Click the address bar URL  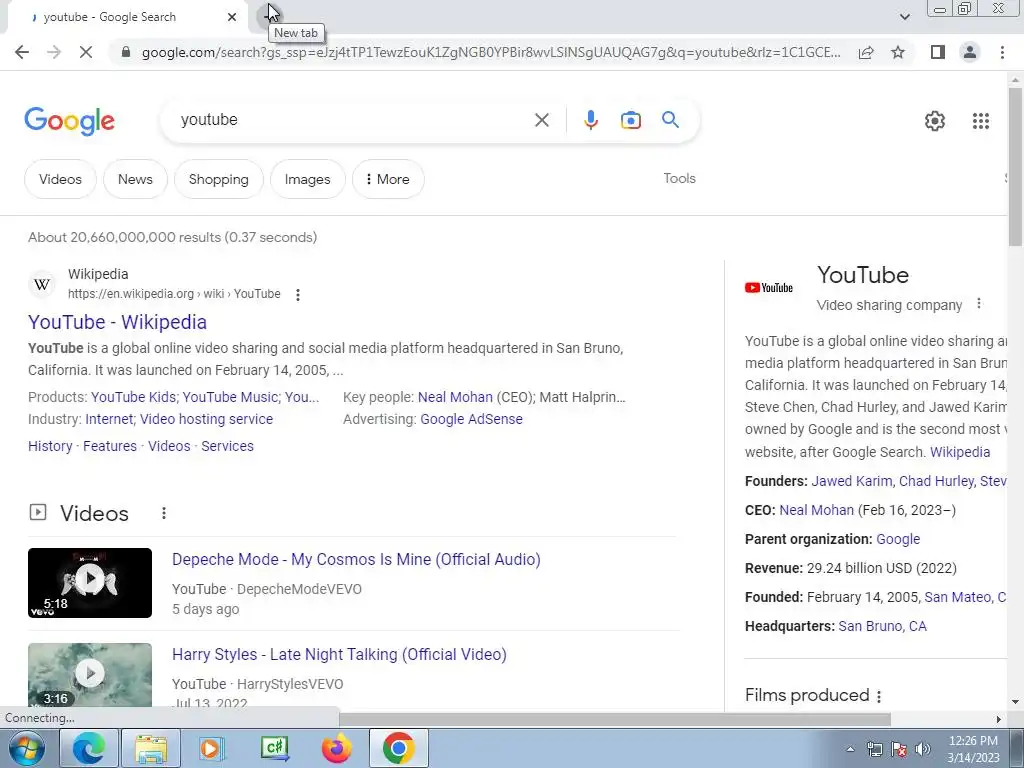coord(491,52)
